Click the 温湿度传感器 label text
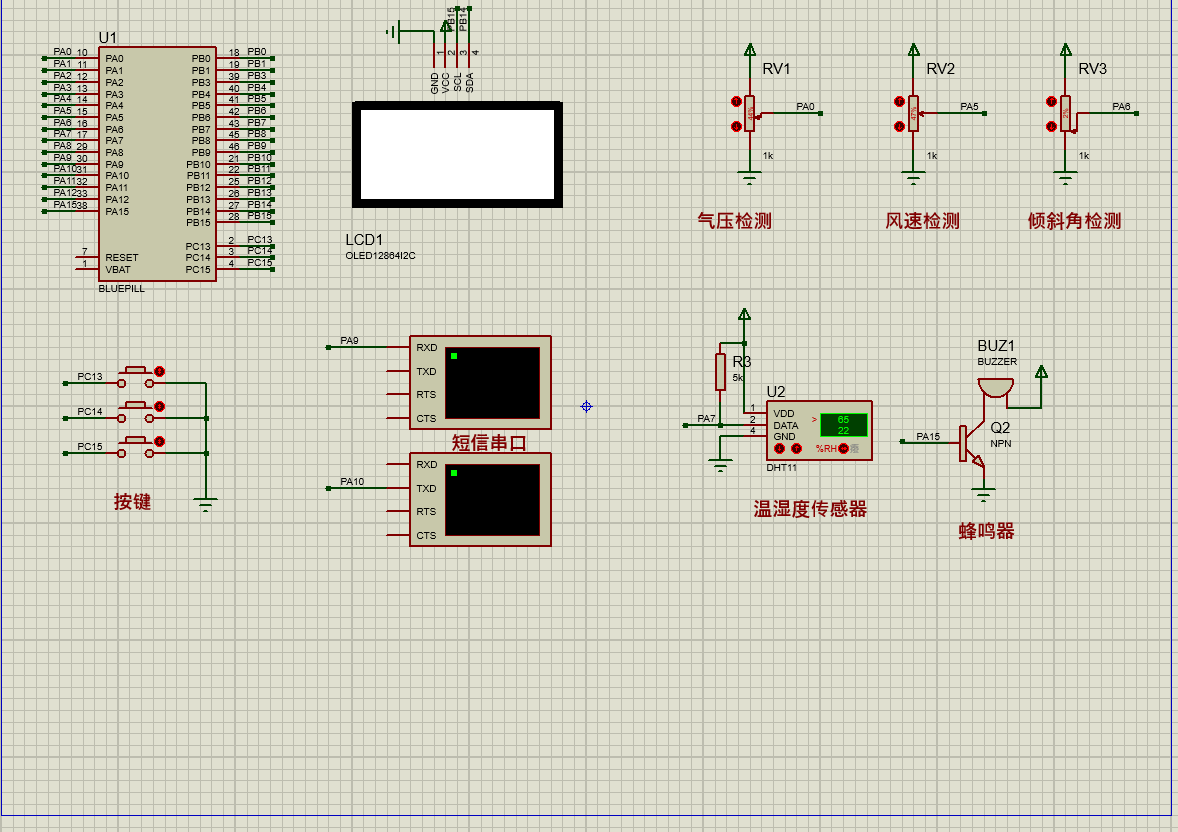The height and width of the screenshot is (832, 1178). point(810,510)
